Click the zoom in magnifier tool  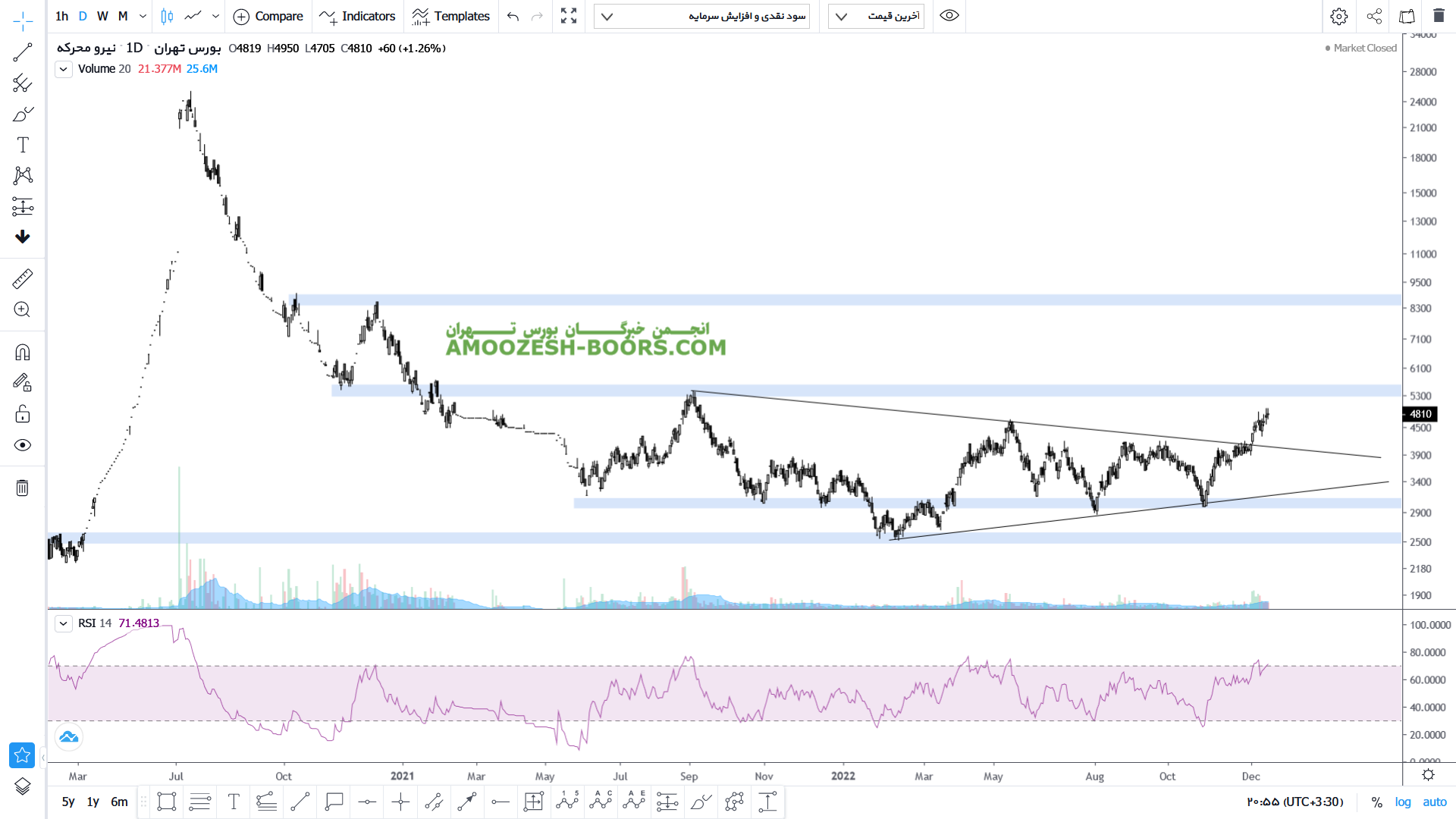[x=23, y=309]
